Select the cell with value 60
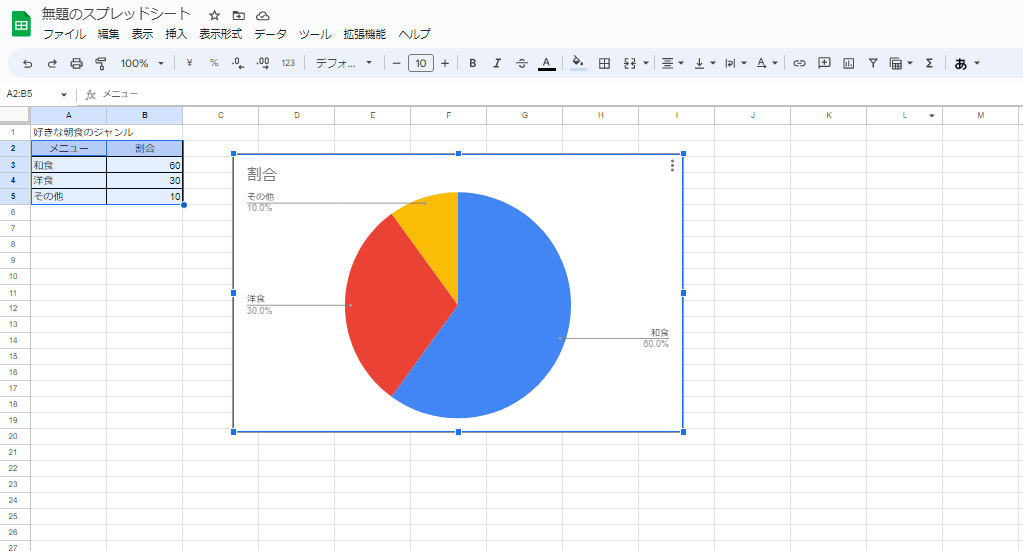Viewport: 1023px width, 551px height. [x=145, y=165]
